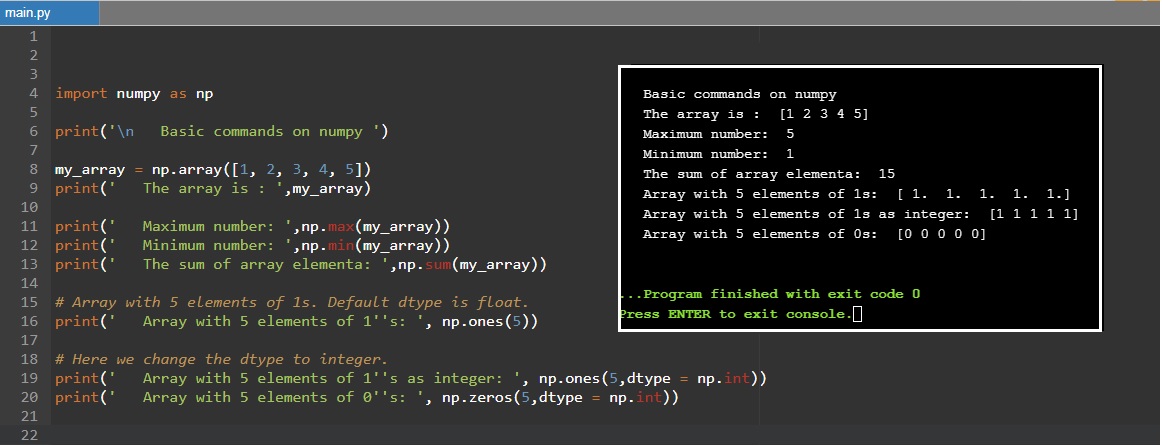The height and width of the screenshot is (447, 1162).
Task: Click 'Program finished with exit code 0' message
Action: click(x=770, y=294)
